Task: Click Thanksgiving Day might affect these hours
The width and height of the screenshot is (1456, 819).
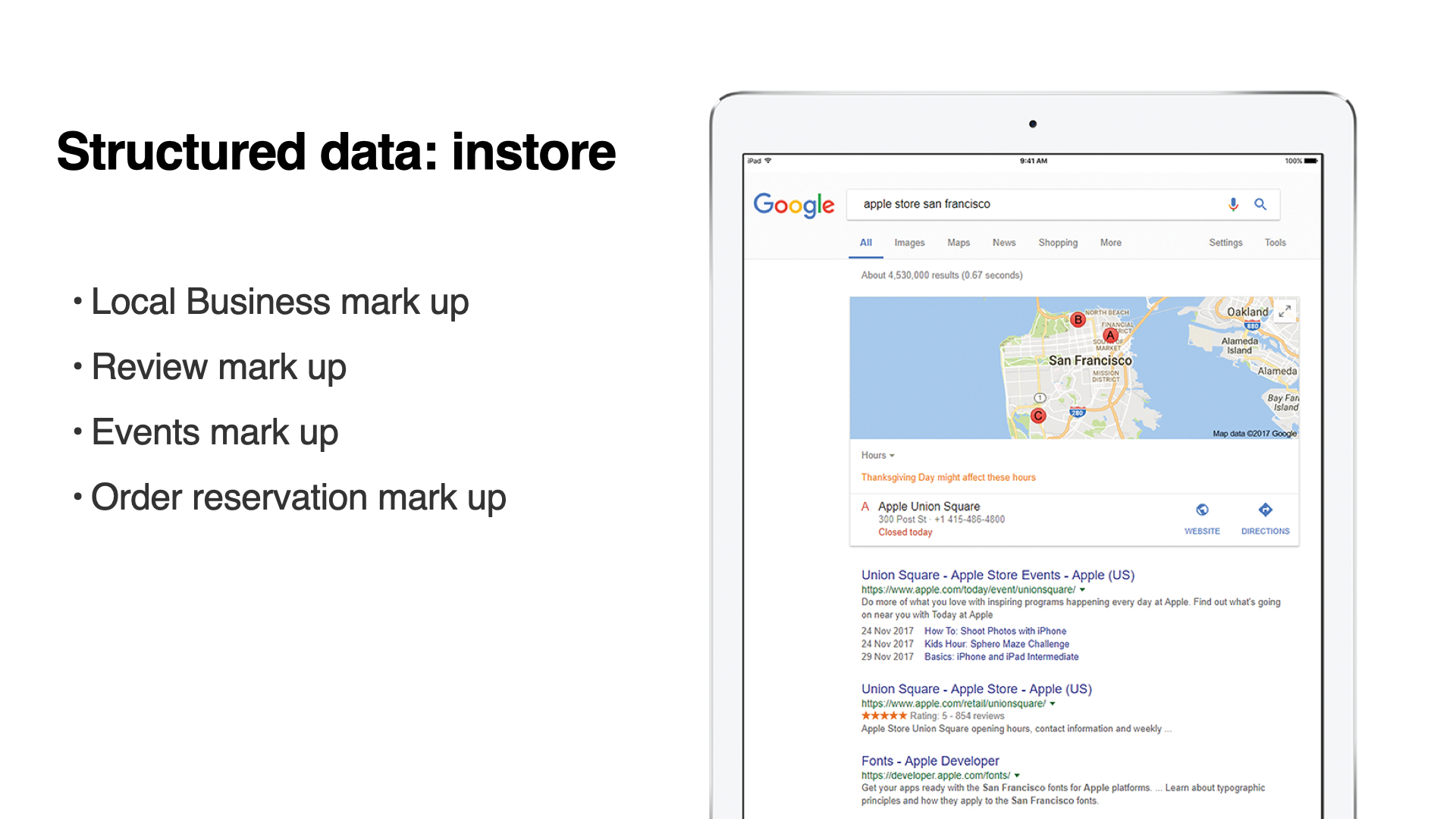Action: pos(948,478)
